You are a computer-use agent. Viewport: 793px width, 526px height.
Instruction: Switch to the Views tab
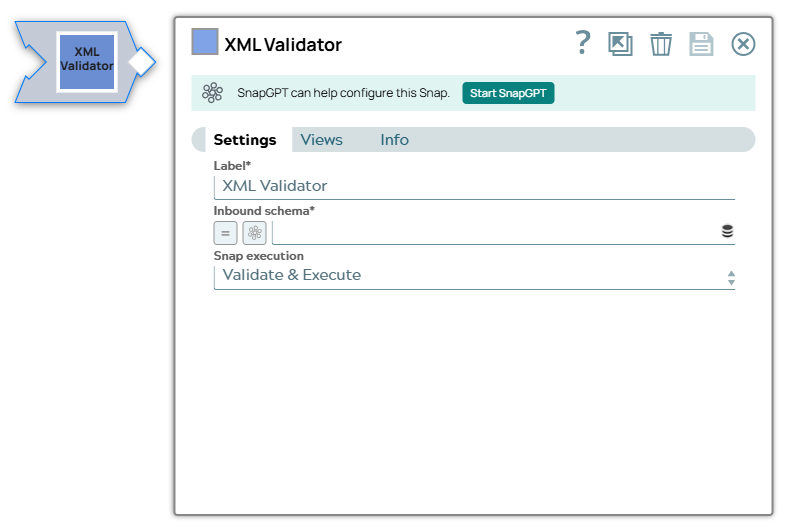(x=322, y=140)
